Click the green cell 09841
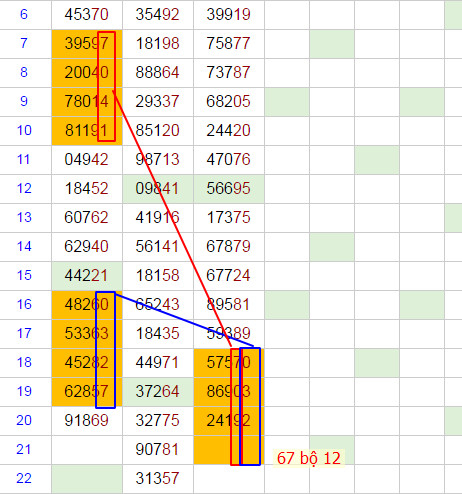This screenshot has width=462, height=494. tap(158, 189)
